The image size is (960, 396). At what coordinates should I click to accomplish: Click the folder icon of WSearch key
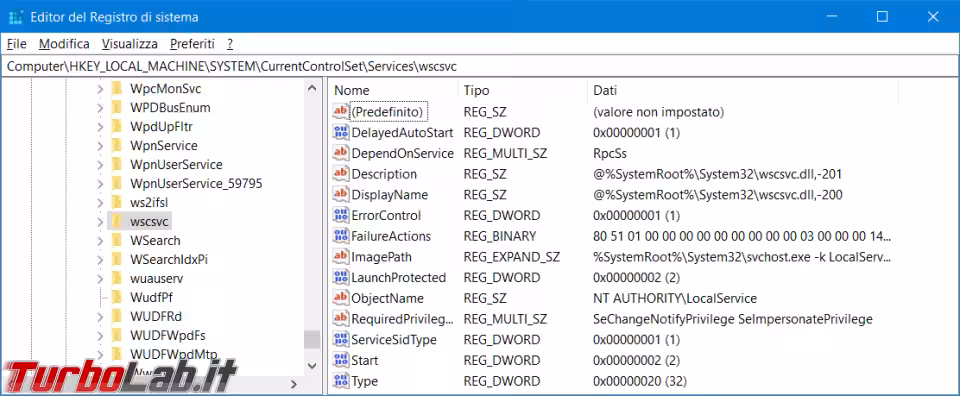point(118,241)
